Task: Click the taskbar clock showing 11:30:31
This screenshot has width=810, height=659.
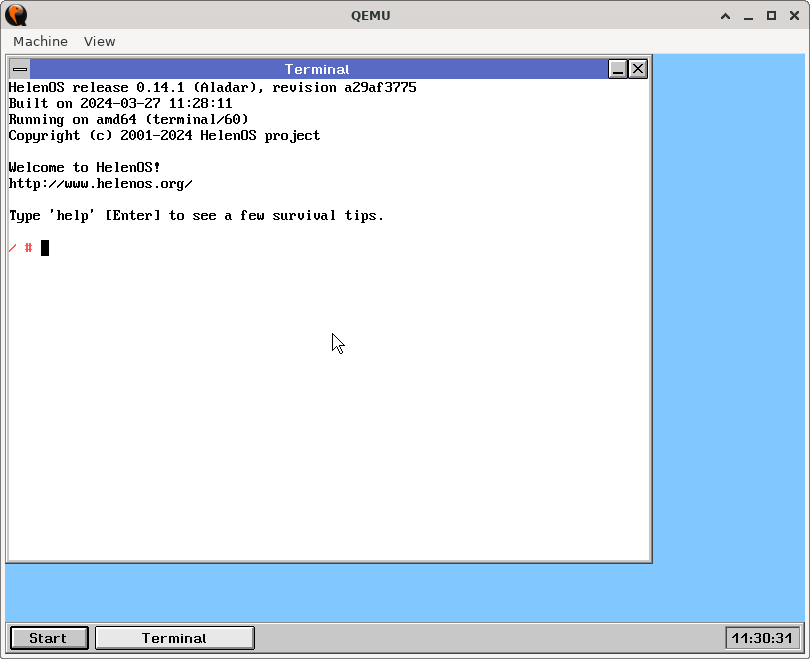Action: coord(762,638)
